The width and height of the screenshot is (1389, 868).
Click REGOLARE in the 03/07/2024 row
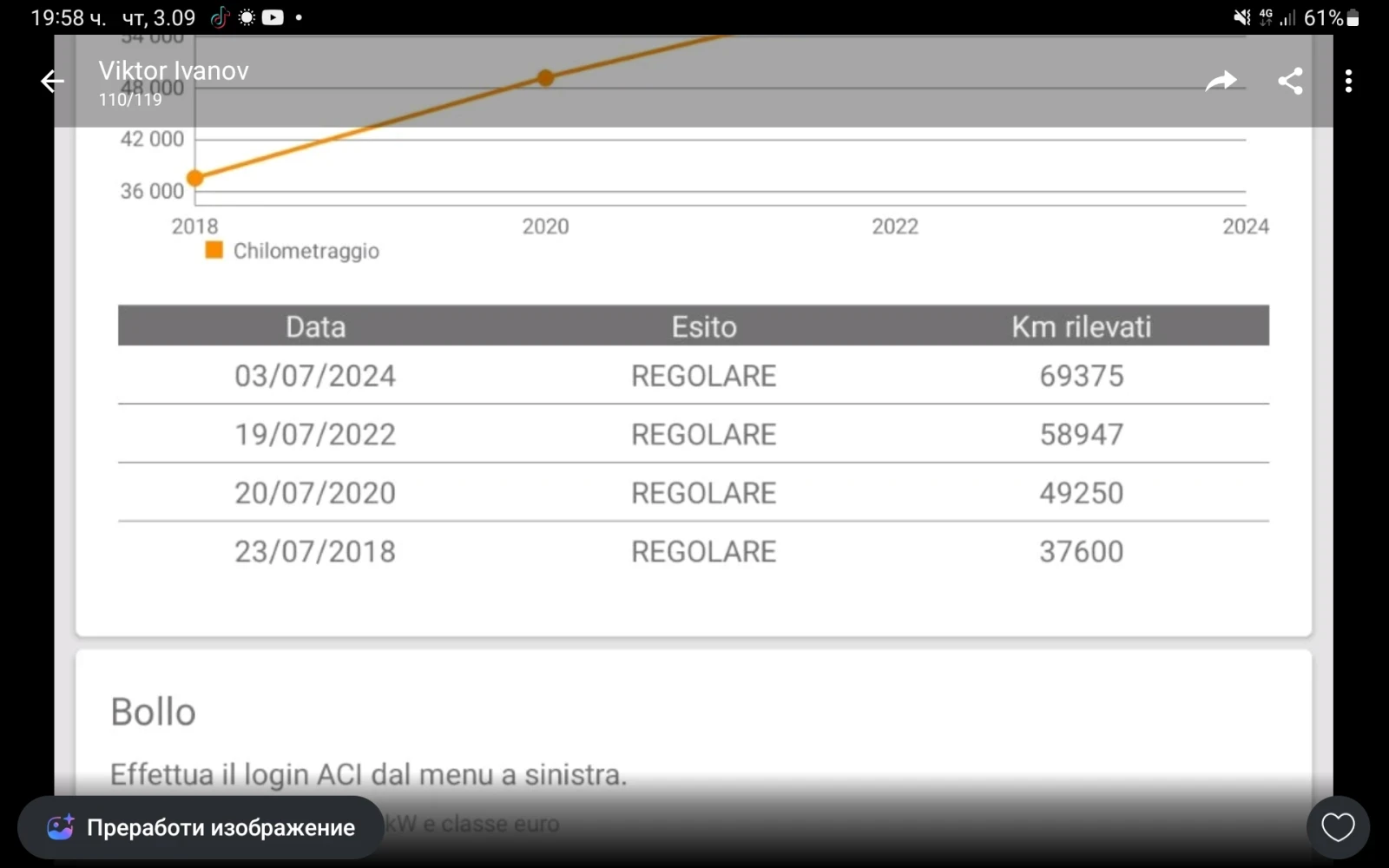(x=704, y=376)
